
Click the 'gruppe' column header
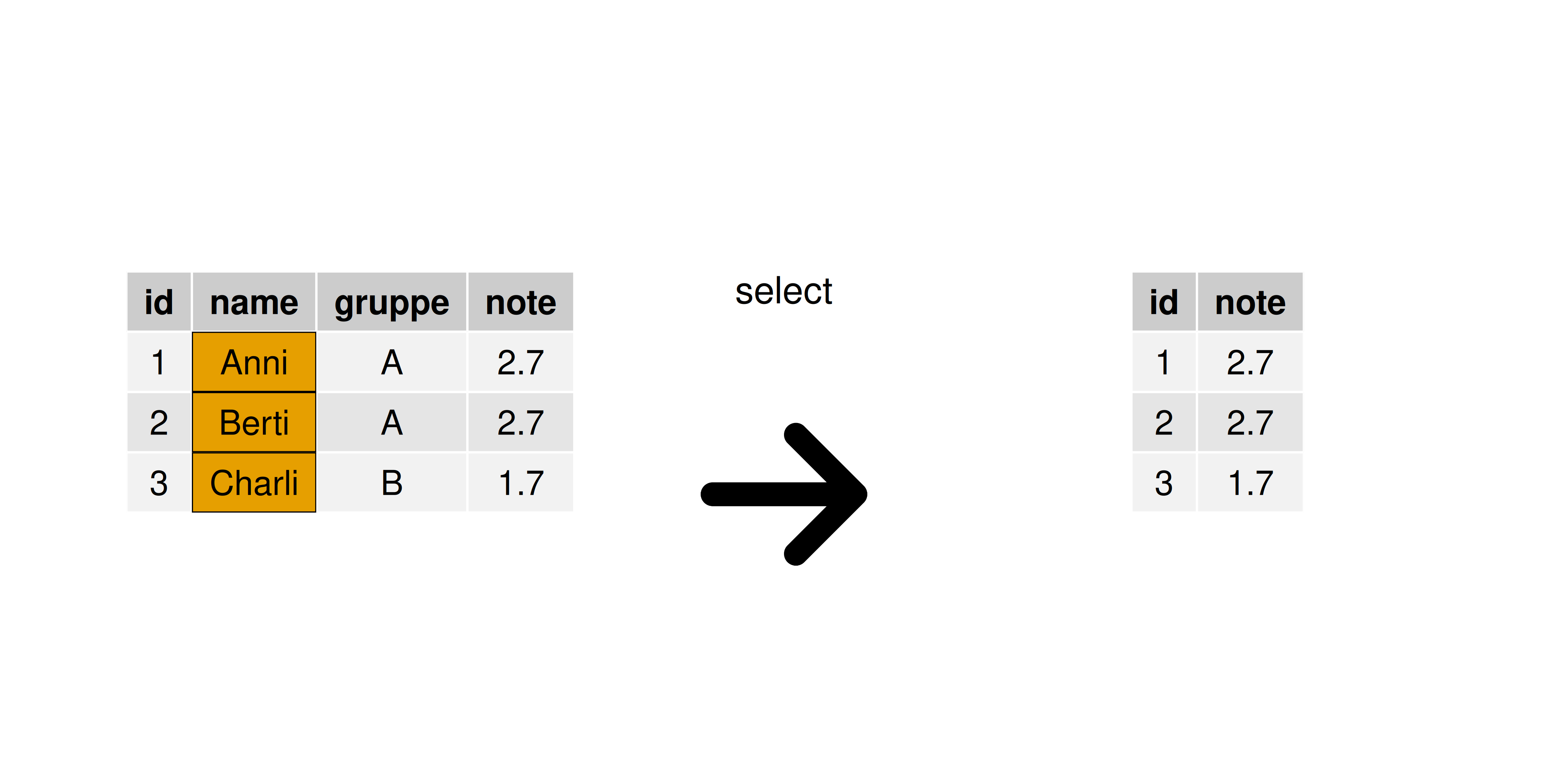[391, 302]
